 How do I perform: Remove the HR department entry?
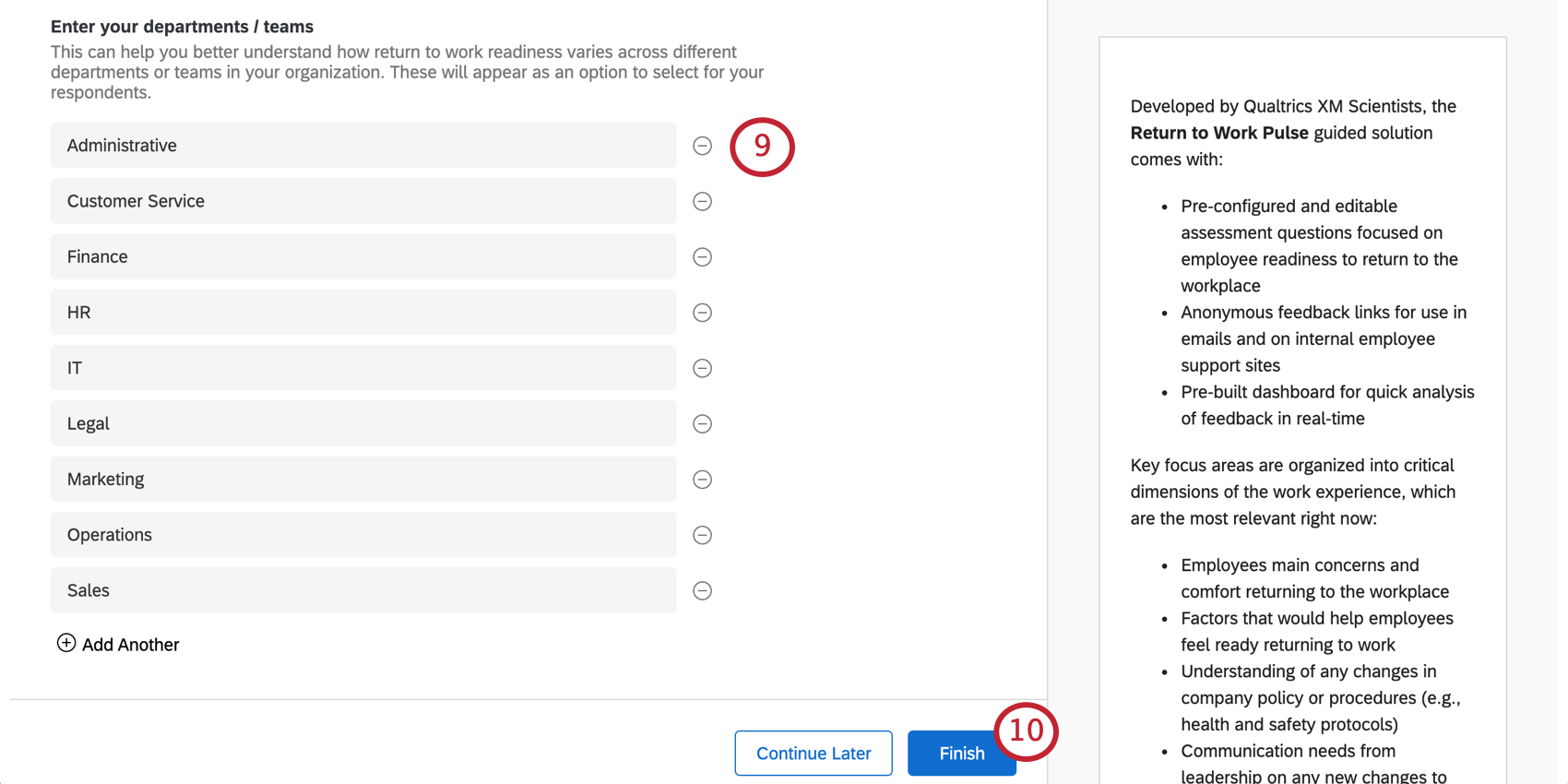[x=702, y=313]
